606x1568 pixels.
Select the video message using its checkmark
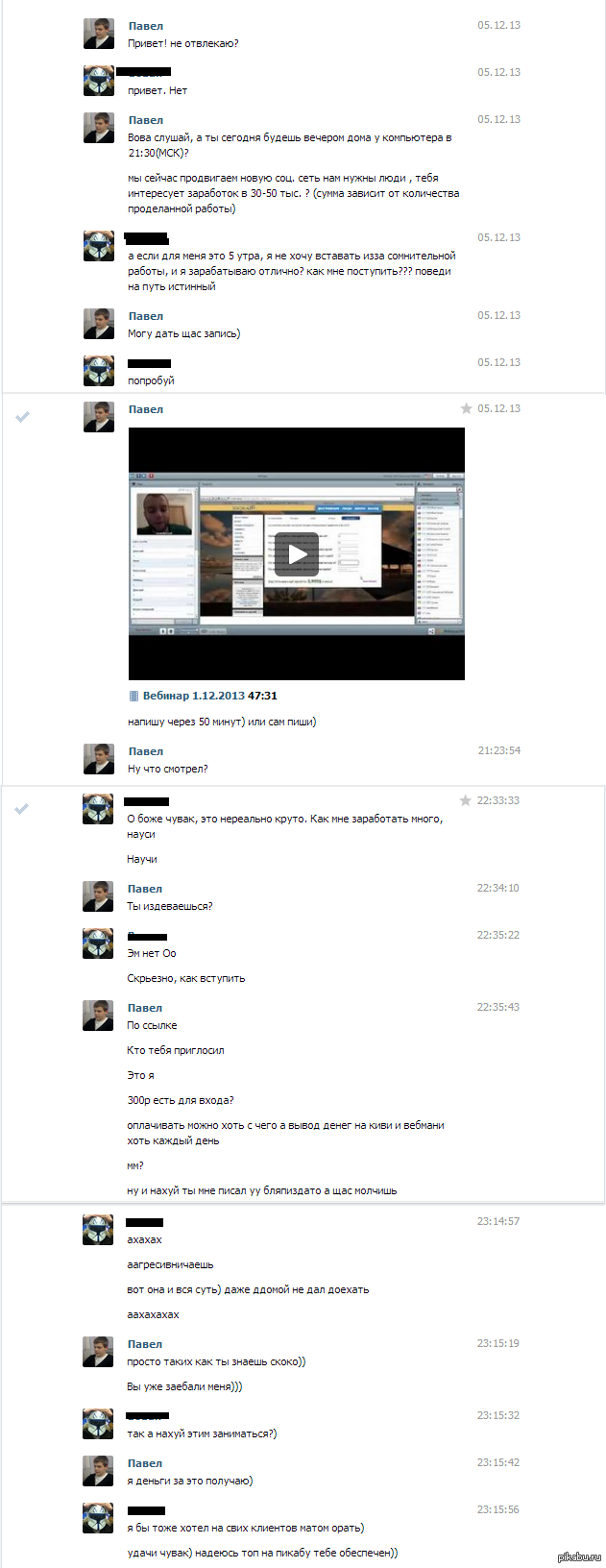(x=23, y=416)
